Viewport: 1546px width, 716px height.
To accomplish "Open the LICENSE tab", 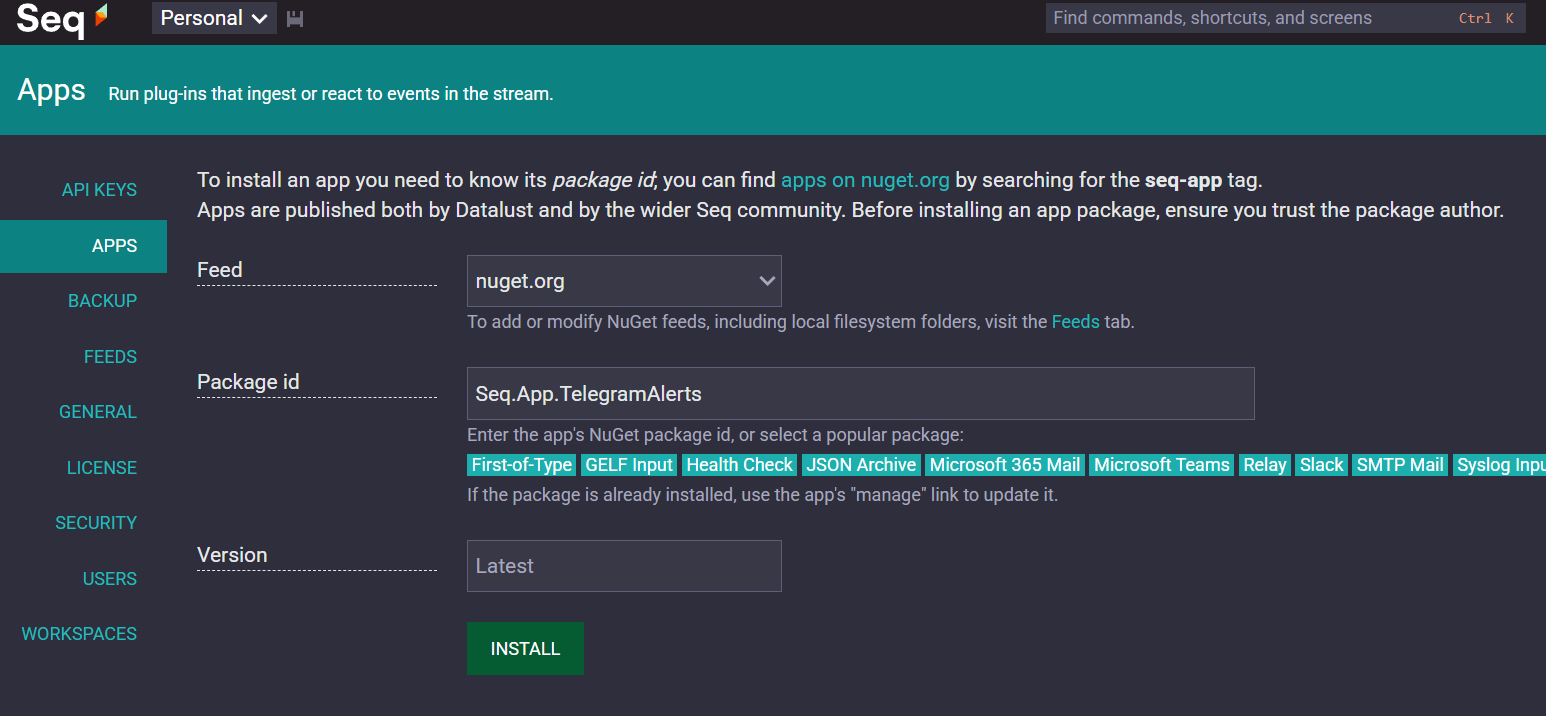I will pyautogui.click(x=102, y=468).
